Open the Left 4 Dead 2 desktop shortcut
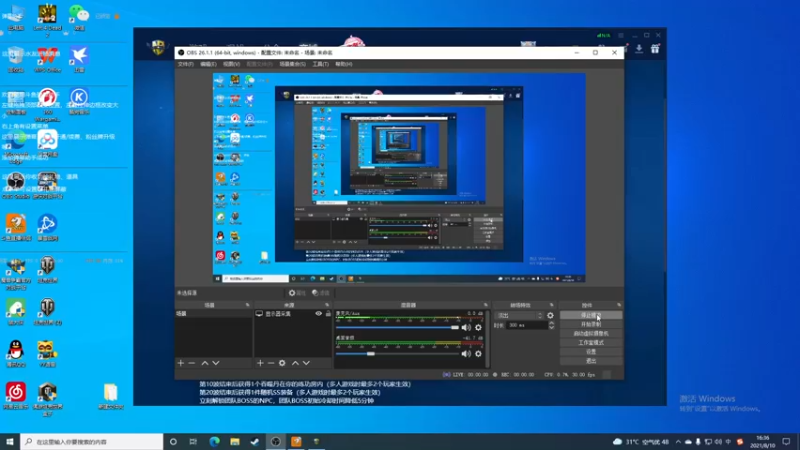 [47, 19]
